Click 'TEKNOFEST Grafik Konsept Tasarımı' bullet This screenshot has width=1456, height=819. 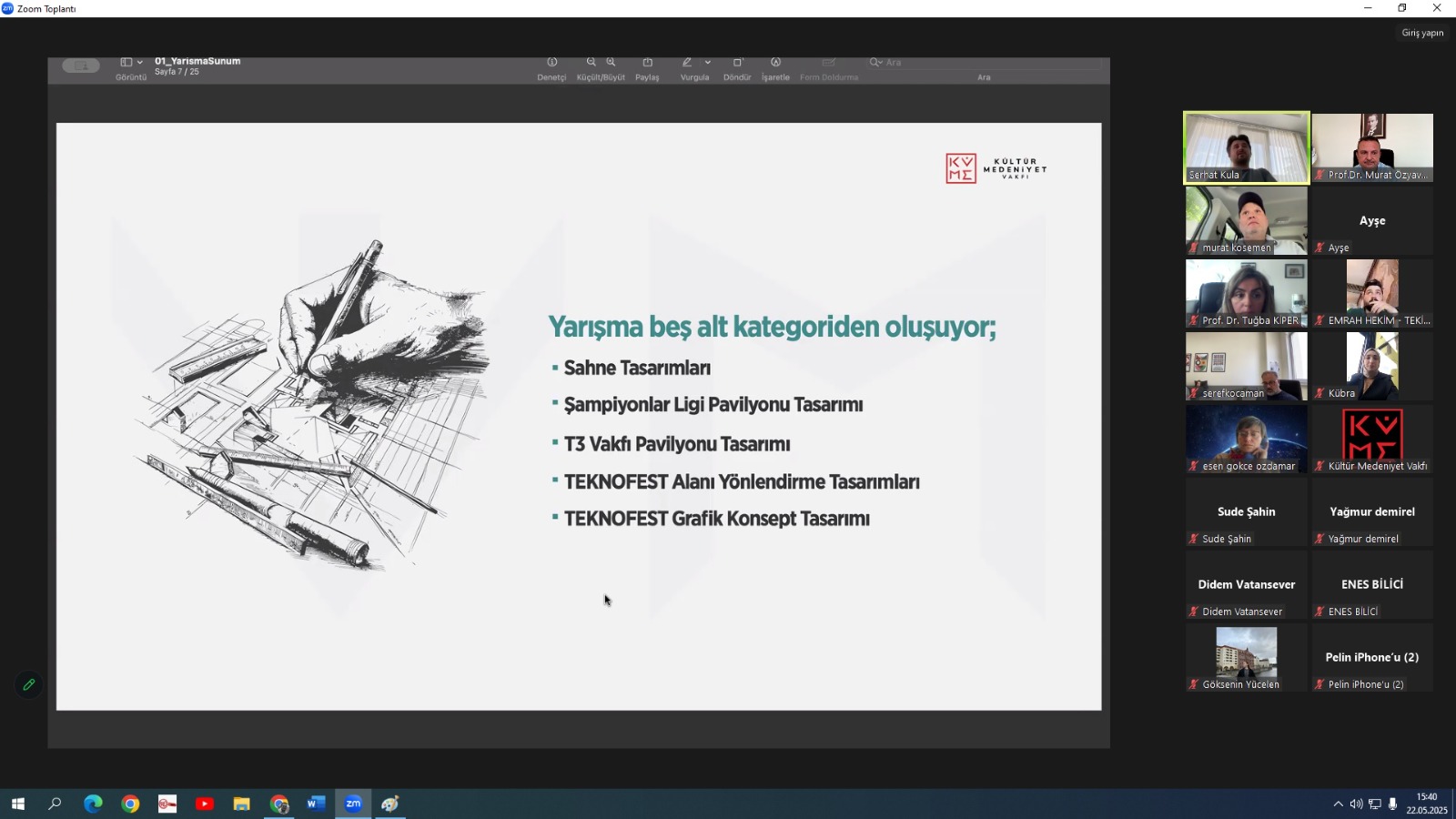point(717,519)
